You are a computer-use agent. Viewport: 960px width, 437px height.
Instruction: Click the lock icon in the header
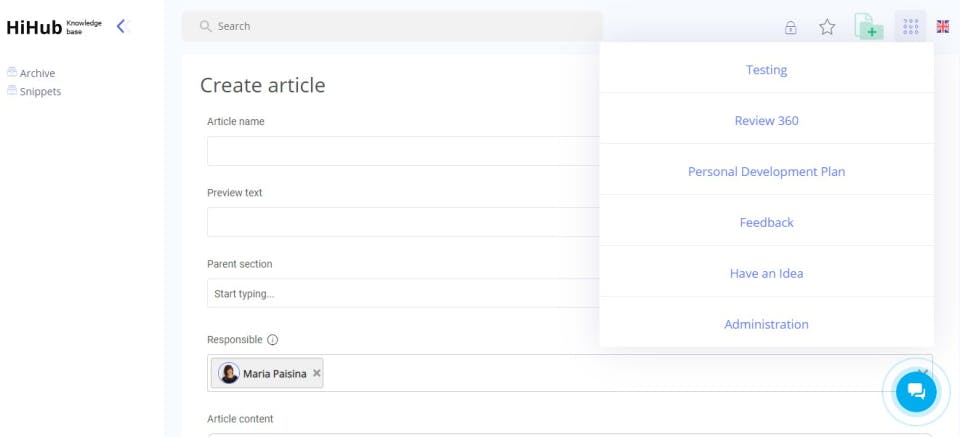(x=790, y=27)
